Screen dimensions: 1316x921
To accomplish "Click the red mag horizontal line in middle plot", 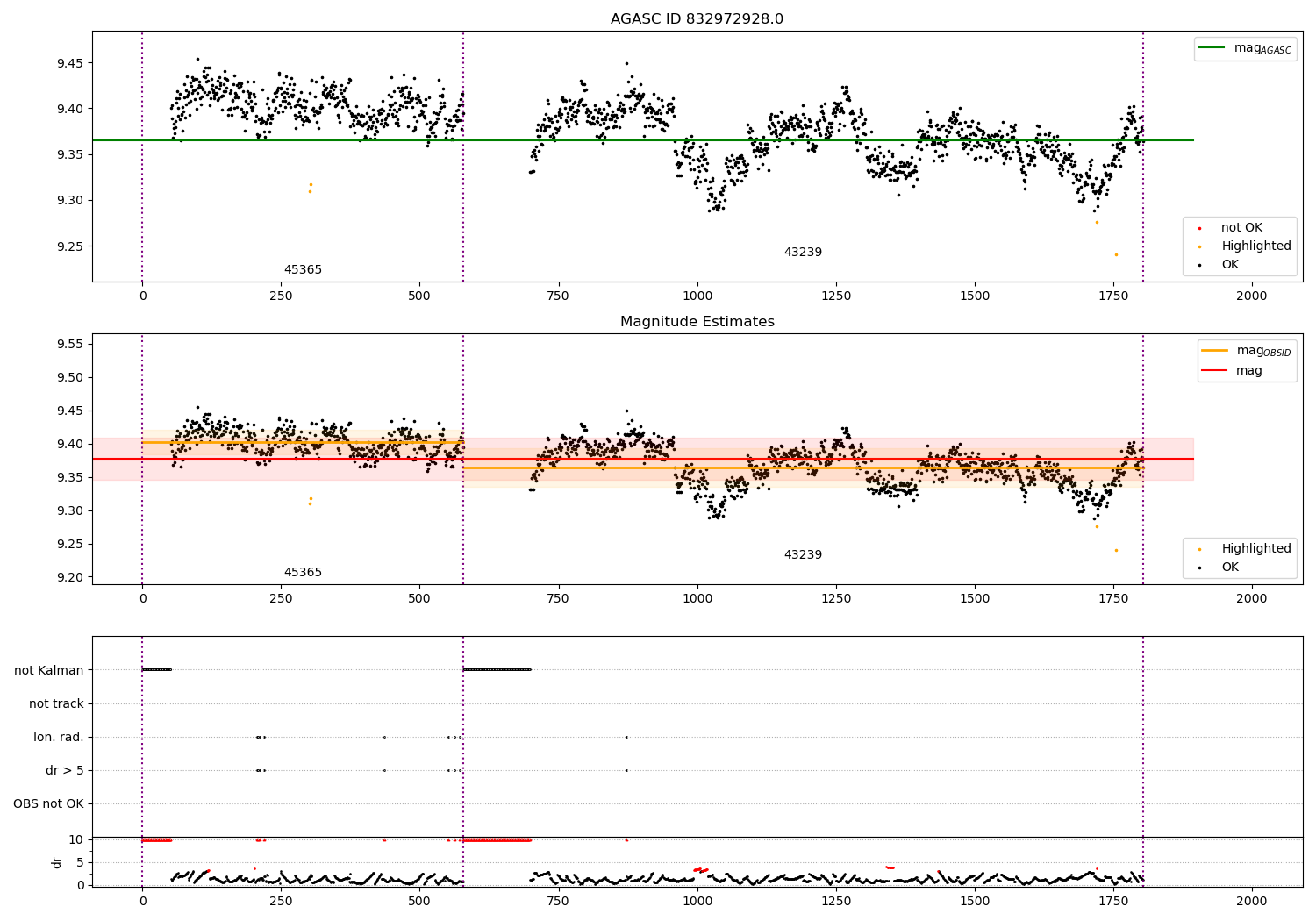I will (643, 459).
